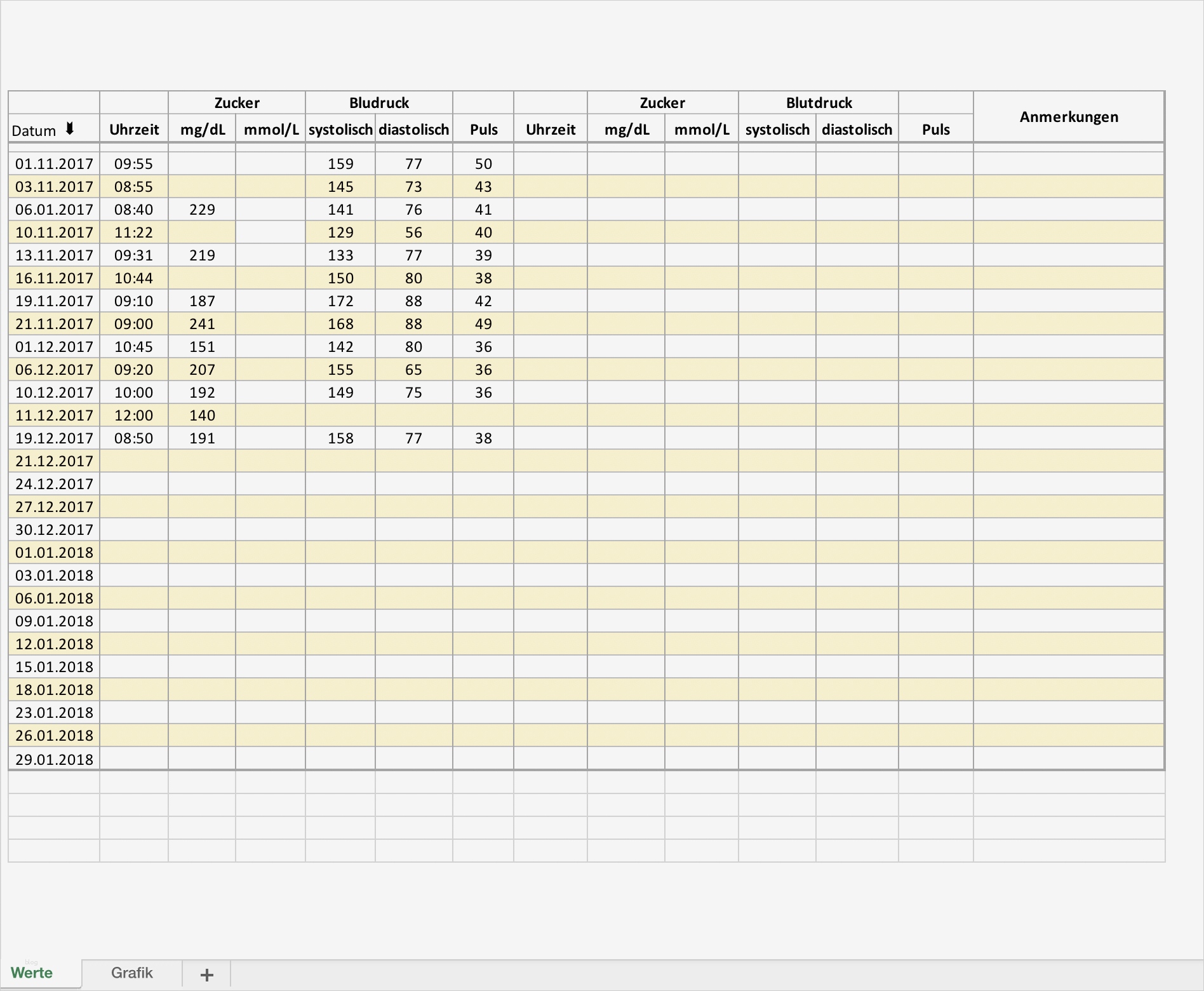Image resolution: width=1204 pixels, height=991 pixels.
Task: Click the sort arrow on the Datum header
Action: click(x=70, y=129)
